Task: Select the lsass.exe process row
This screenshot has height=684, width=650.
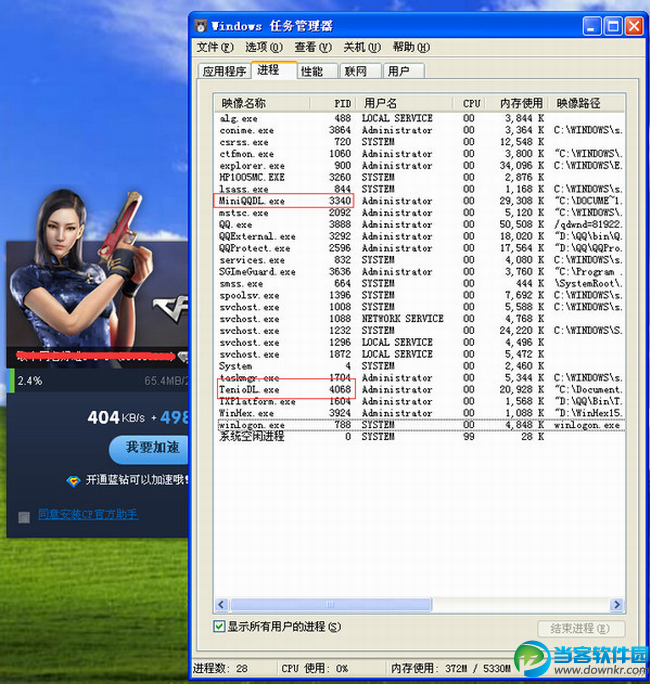Action: pos(420,189)
